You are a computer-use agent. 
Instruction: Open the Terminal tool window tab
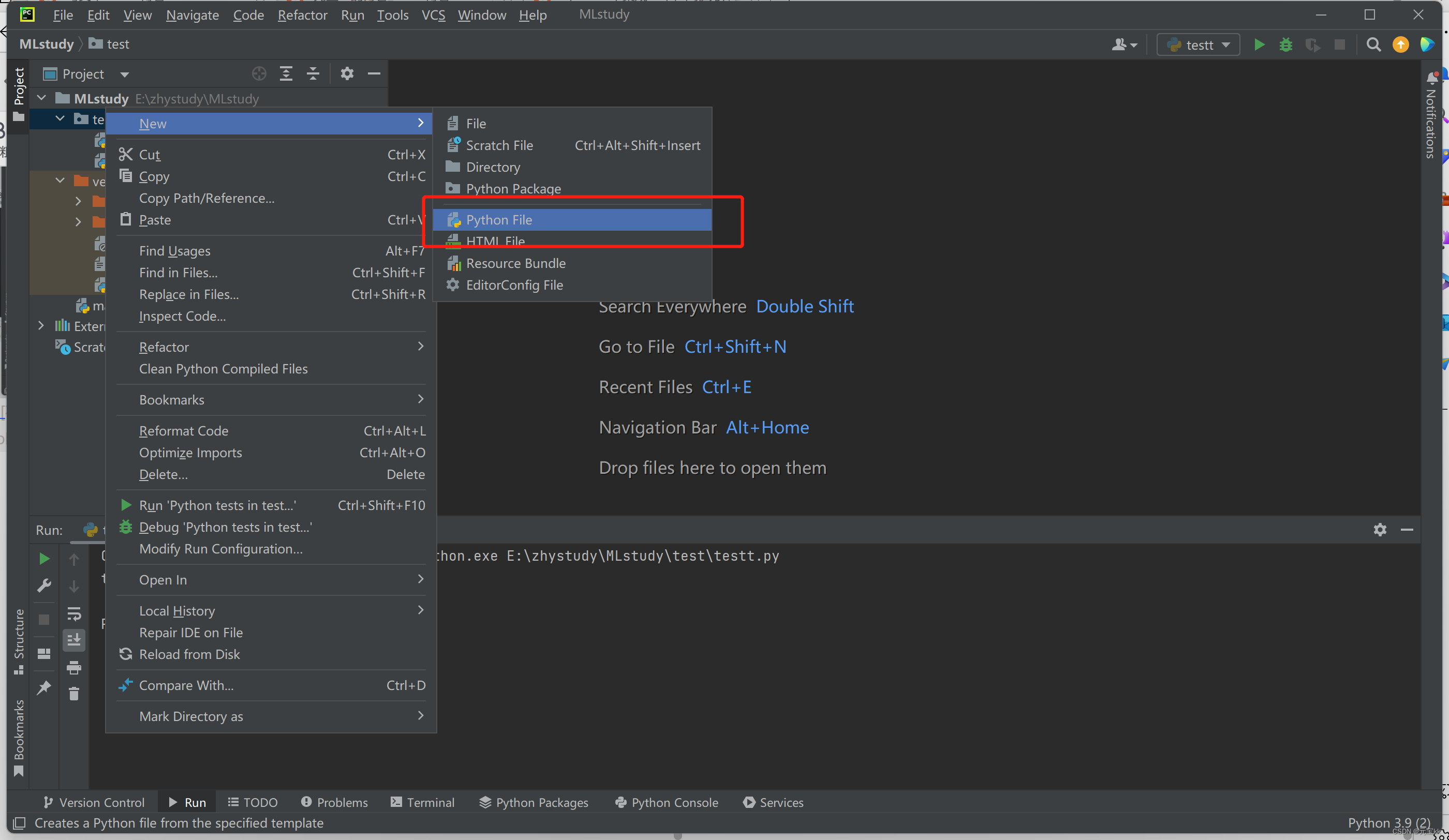423,802
